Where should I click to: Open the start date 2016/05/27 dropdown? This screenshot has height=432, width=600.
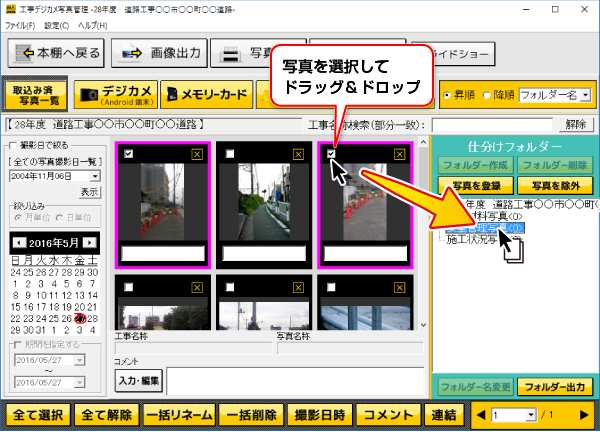(80, 360)
